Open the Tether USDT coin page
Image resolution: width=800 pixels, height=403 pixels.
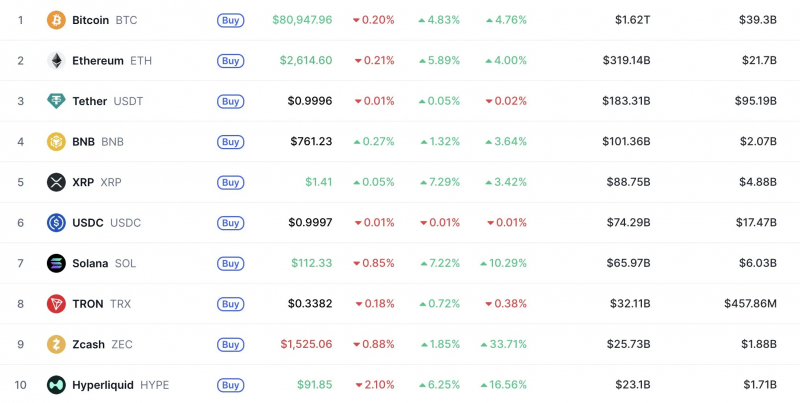(x=108, y=101)
